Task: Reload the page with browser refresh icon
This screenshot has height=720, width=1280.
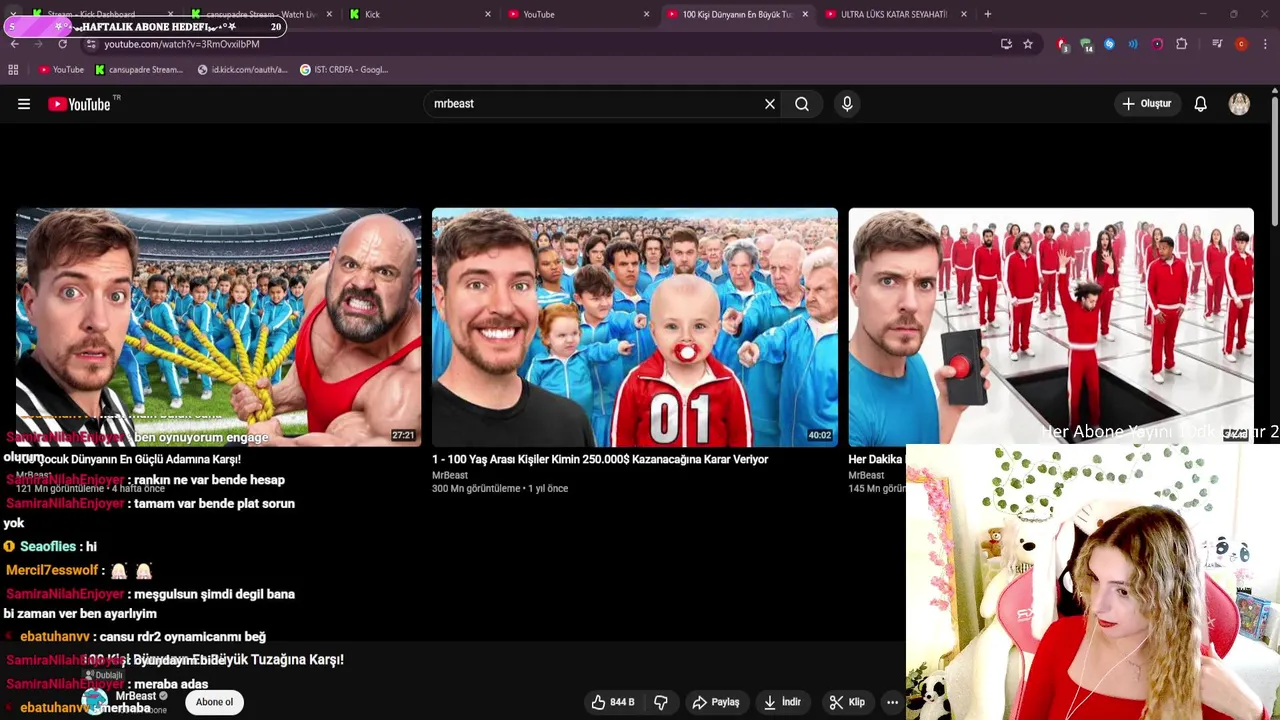Action: point(63,44)
